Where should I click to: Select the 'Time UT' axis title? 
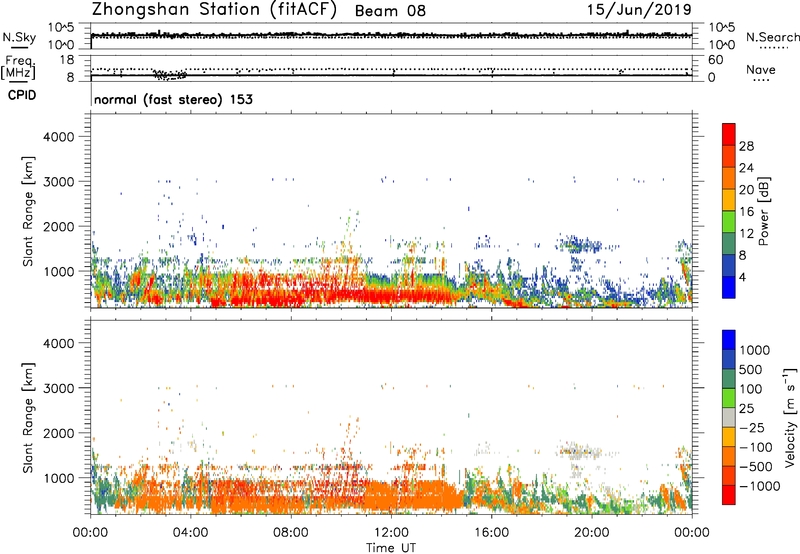click(x=391, y=548)
